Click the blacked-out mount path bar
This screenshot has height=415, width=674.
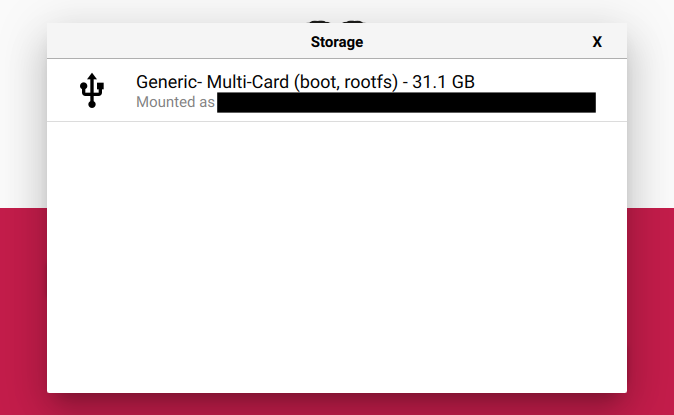[x=406, y=102]
